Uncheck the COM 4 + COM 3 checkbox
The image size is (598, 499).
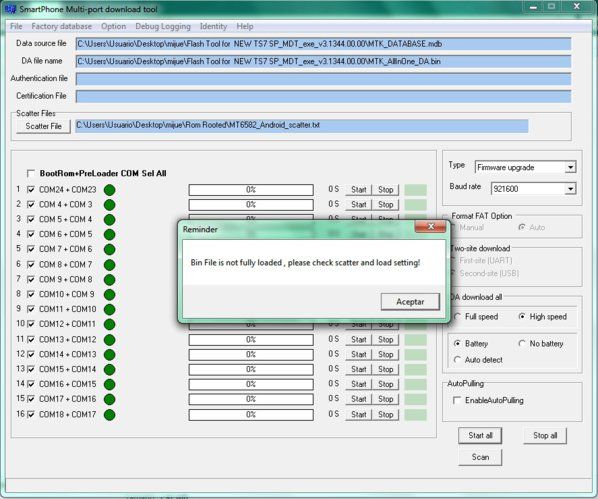point(31,204)
